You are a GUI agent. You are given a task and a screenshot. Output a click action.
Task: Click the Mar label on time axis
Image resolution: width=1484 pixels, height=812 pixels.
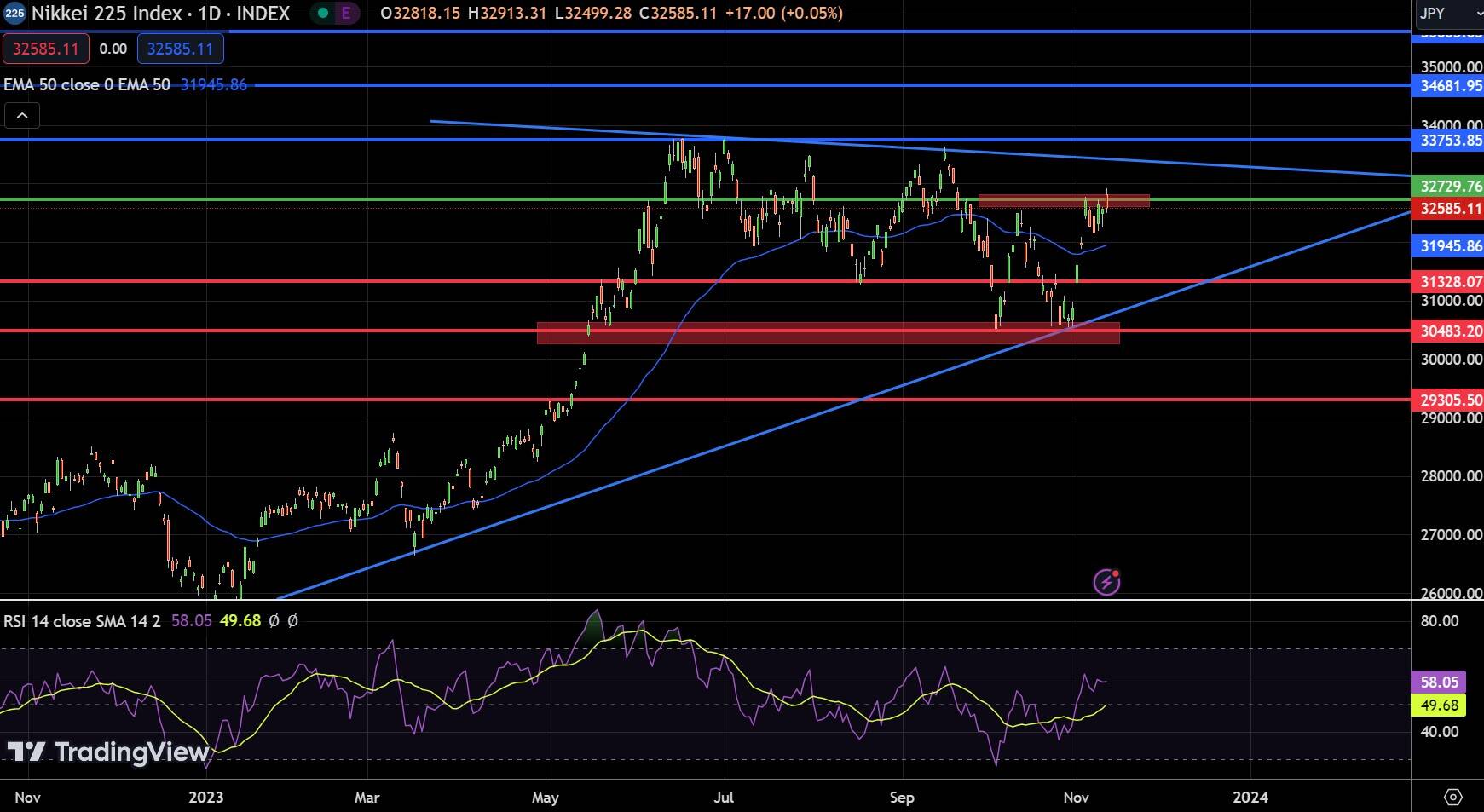(367, 798)
